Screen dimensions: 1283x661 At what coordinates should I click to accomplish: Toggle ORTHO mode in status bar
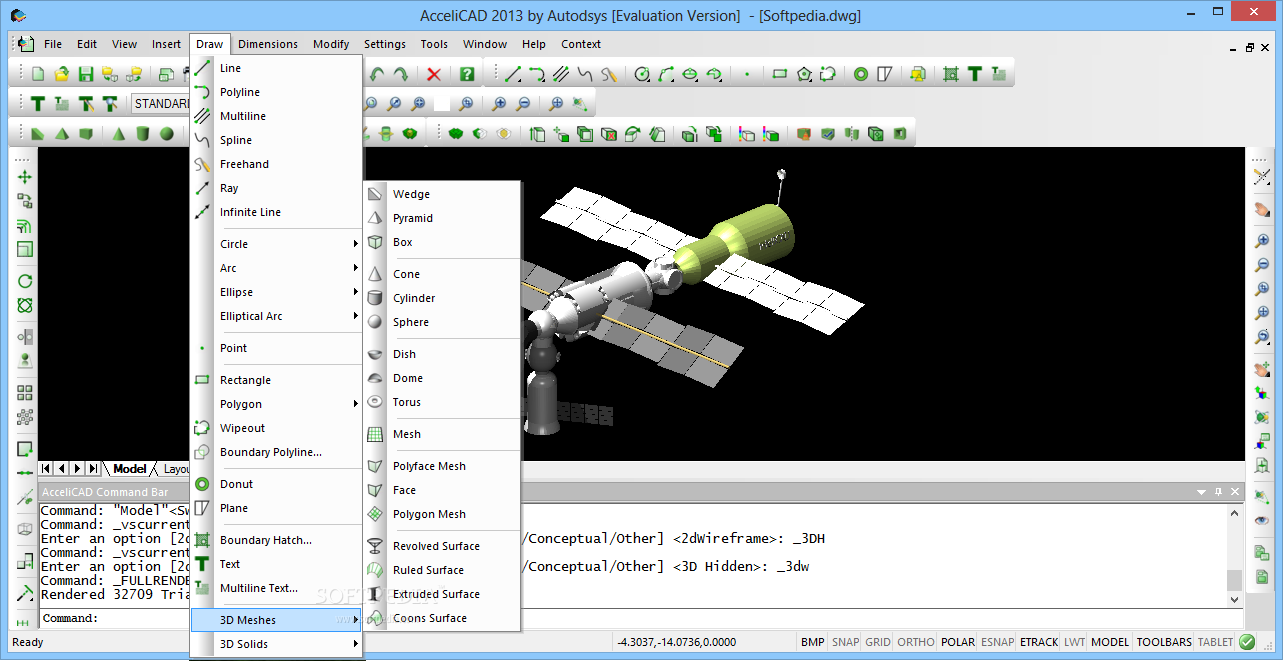pyautogui.click(x=916, y=642)
